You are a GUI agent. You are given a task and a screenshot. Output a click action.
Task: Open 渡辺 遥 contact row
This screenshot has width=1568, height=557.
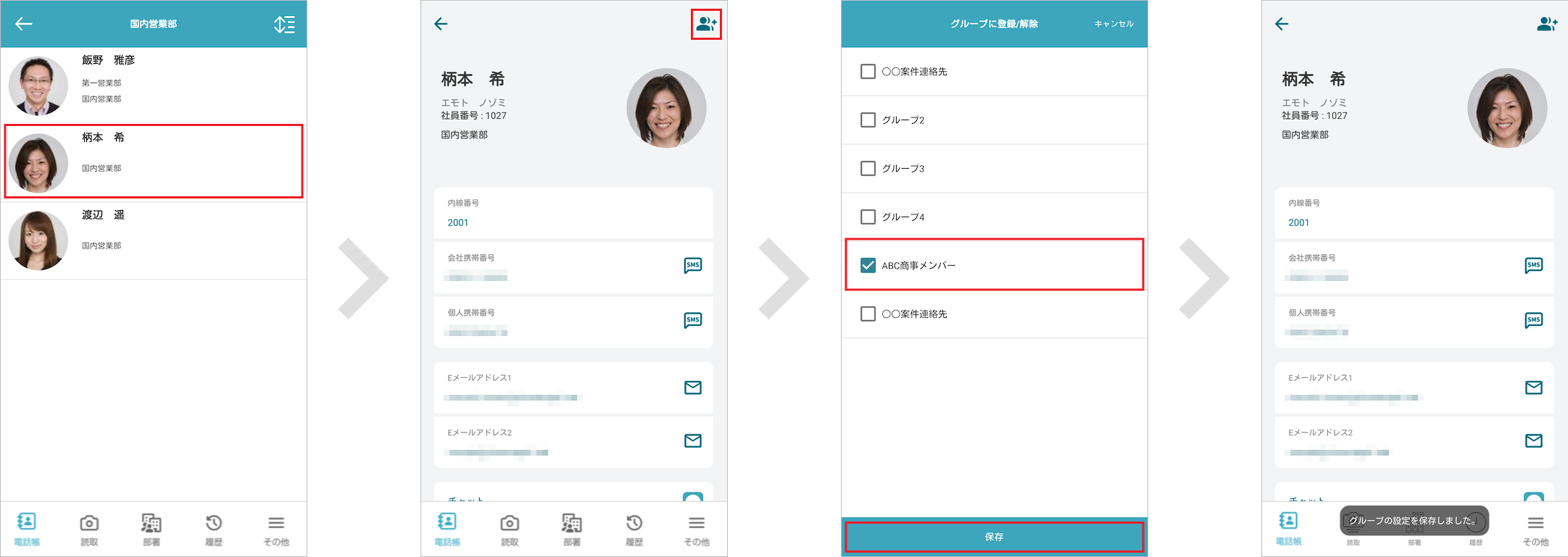[154, 240]
